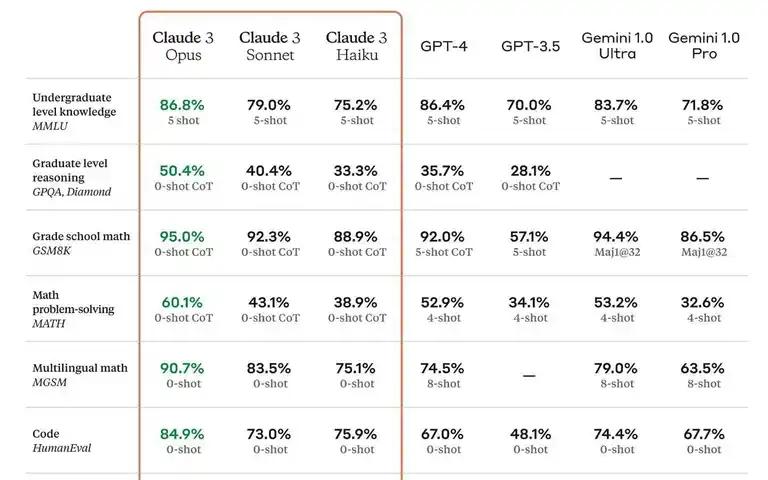This screenshot has width=768, height=480.
Task: Click the 95.0% Opus GSM8K value
Action: (182, 237)
